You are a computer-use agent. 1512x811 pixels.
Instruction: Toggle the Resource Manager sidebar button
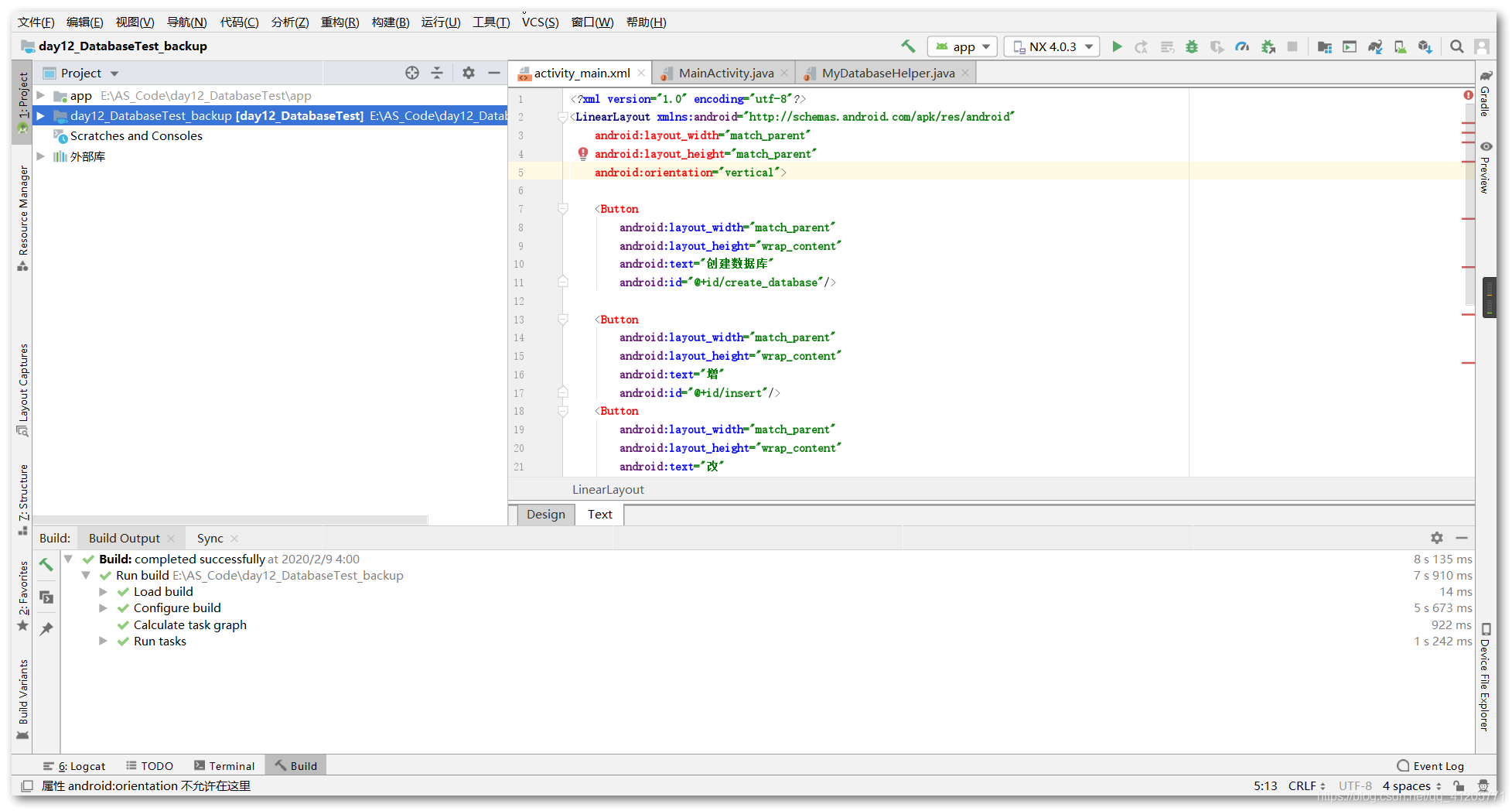(x=22, y=218)
